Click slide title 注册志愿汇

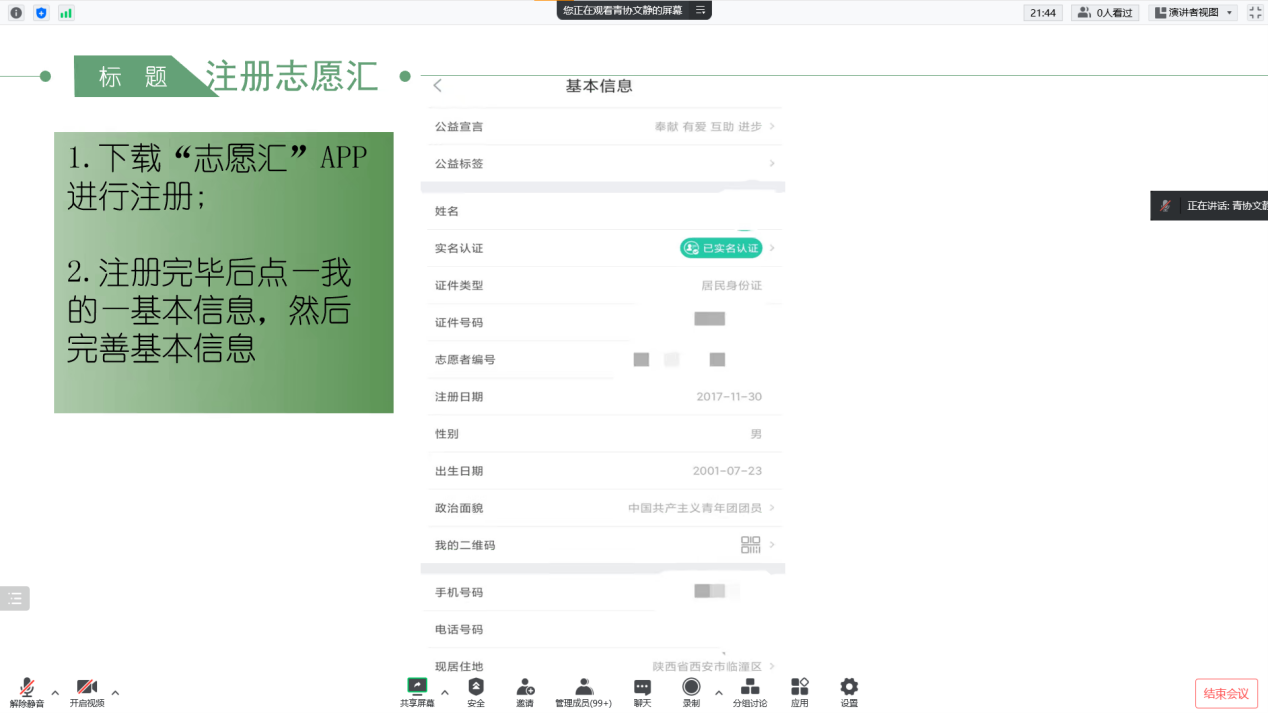click(292, 77)
